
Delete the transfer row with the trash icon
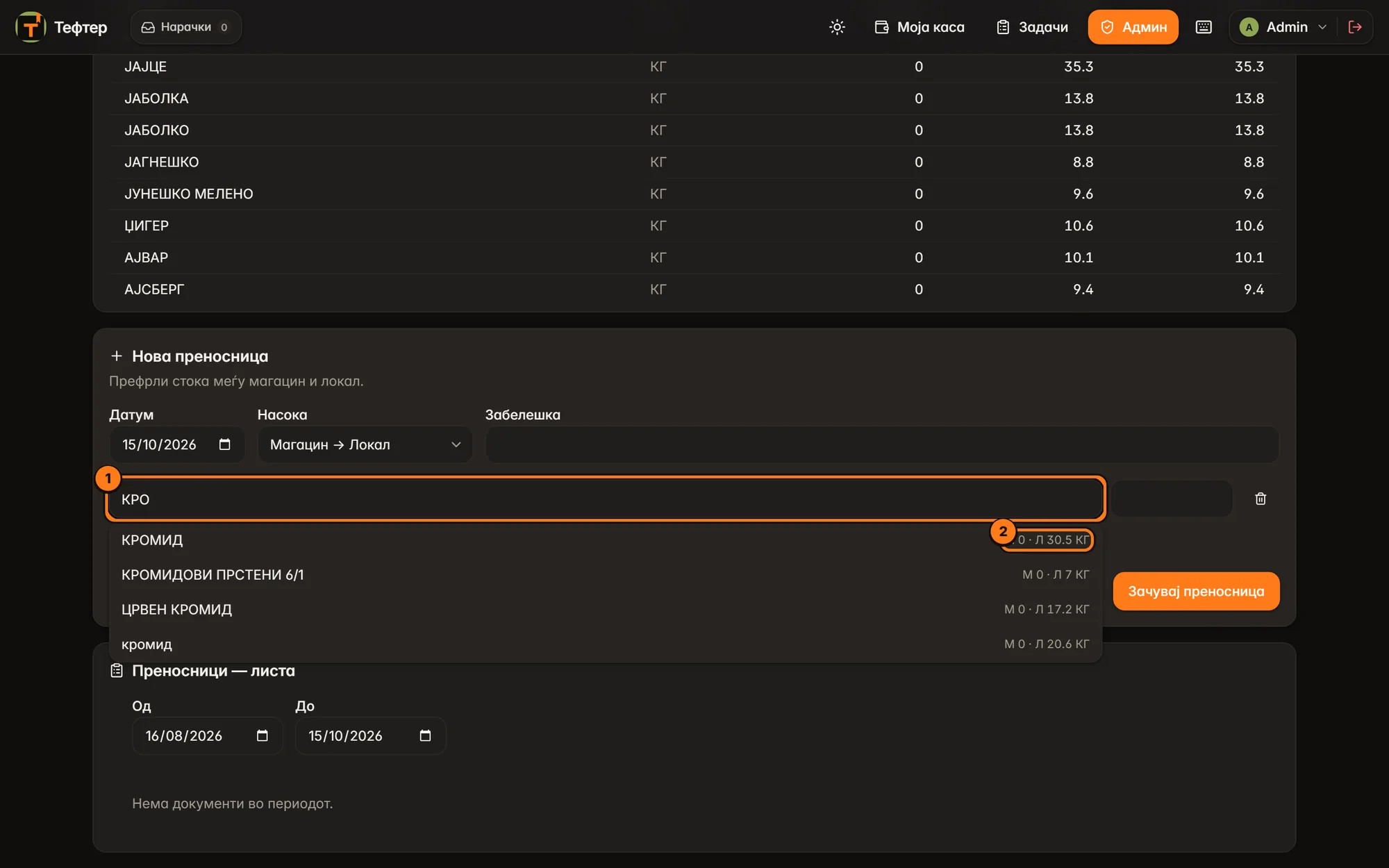pos(1261,499)
